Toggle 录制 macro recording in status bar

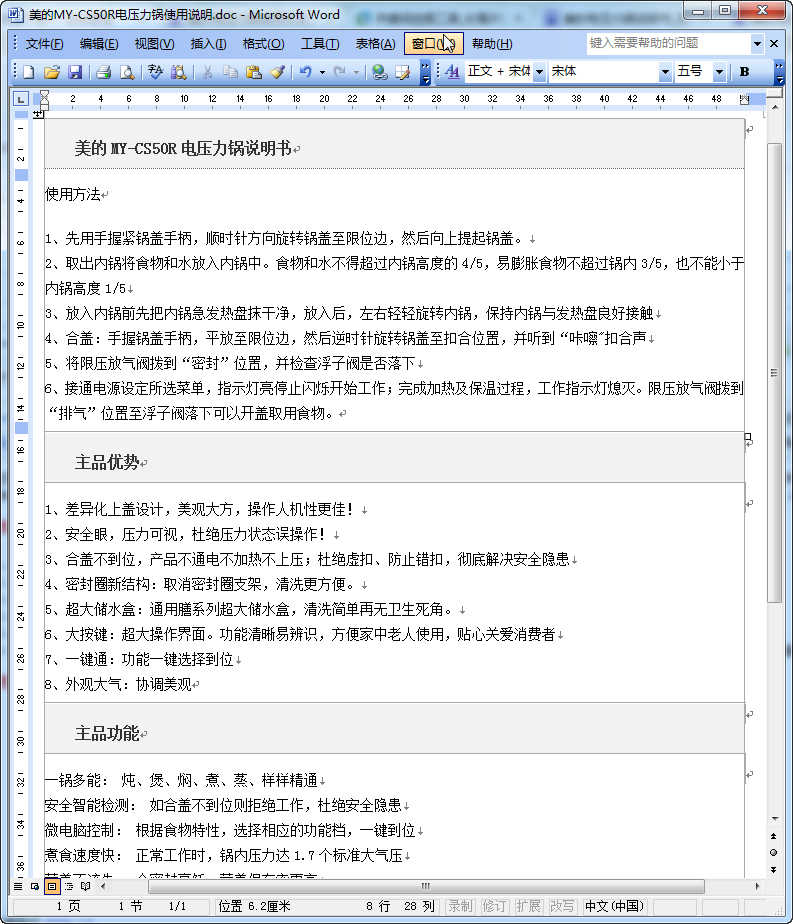tap(461, 906)
